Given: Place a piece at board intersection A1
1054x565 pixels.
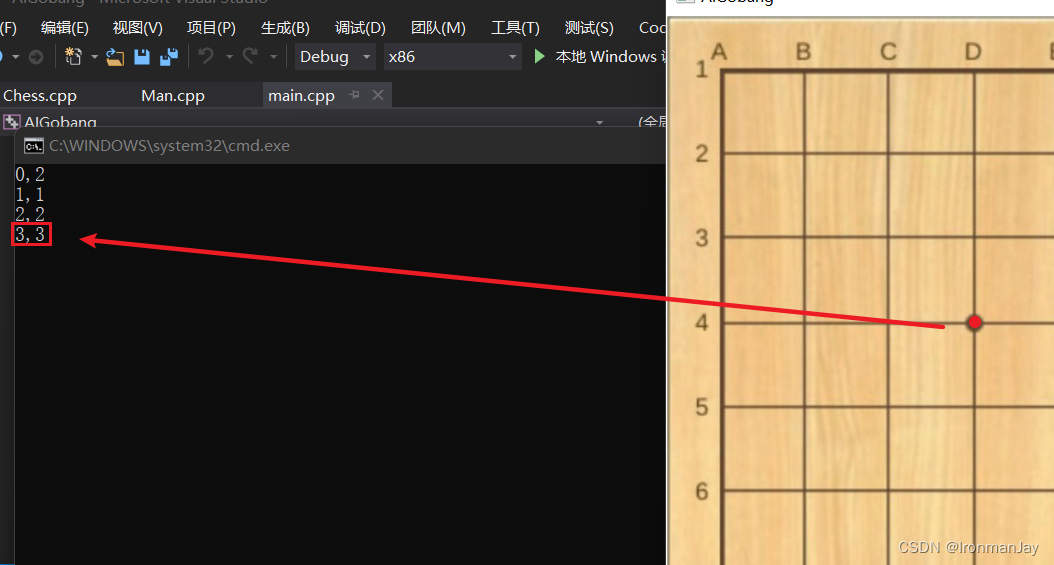Looking at the screenshot, I should pos(723,70).
